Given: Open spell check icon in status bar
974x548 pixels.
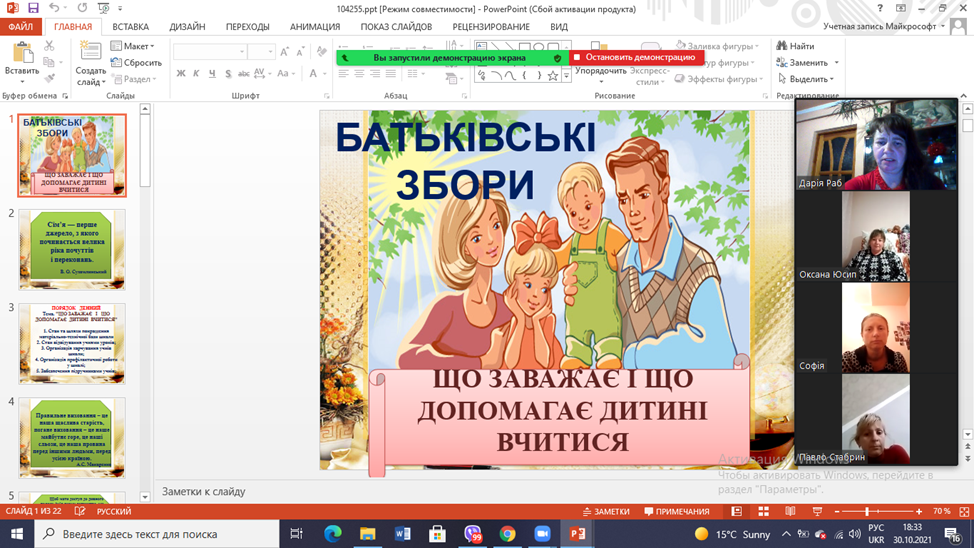Looking at the screenshot, I should [x=80, y=511].
